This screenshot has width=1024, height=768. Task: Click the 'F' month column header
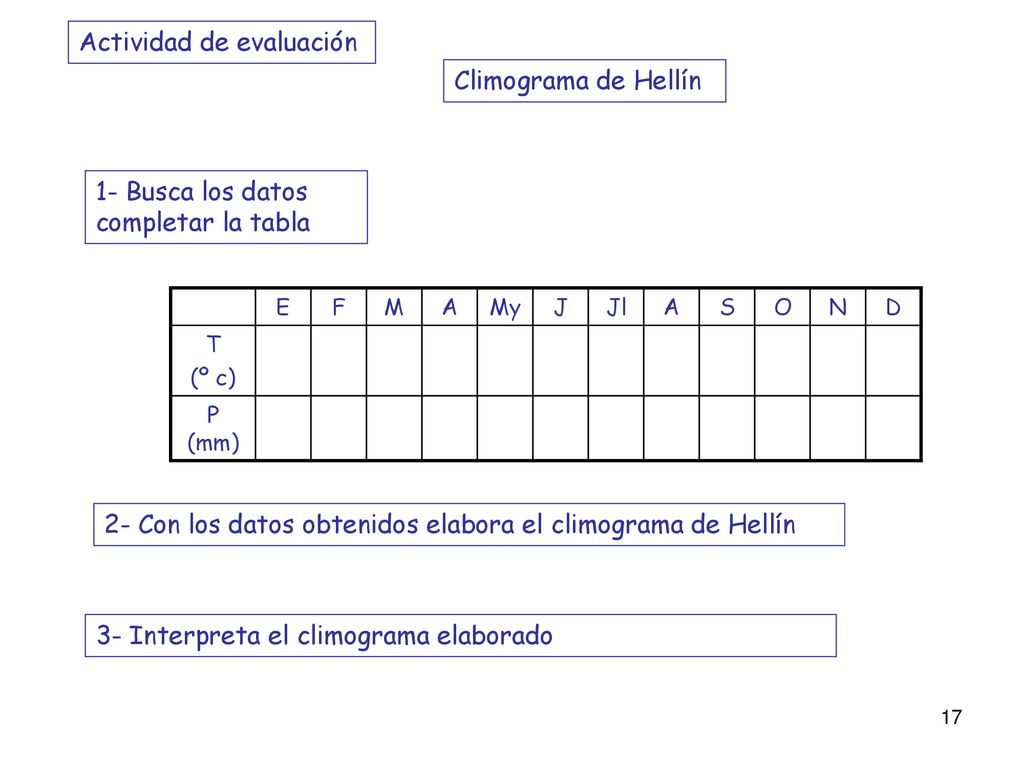tap(338, 307)
